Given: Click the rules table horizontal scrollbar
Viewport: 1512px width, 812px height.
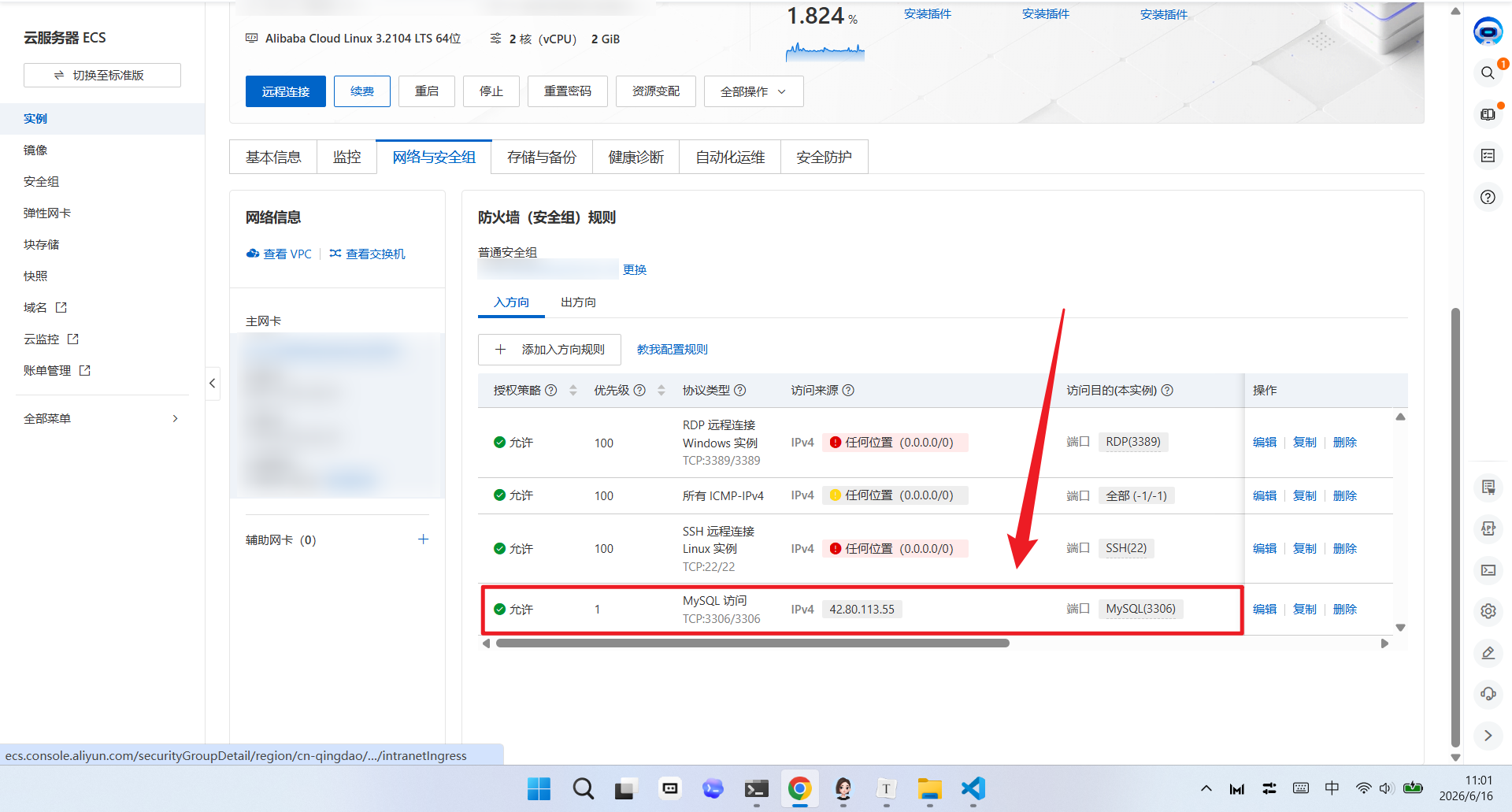Looking at the screenshot, I should 752,643.
